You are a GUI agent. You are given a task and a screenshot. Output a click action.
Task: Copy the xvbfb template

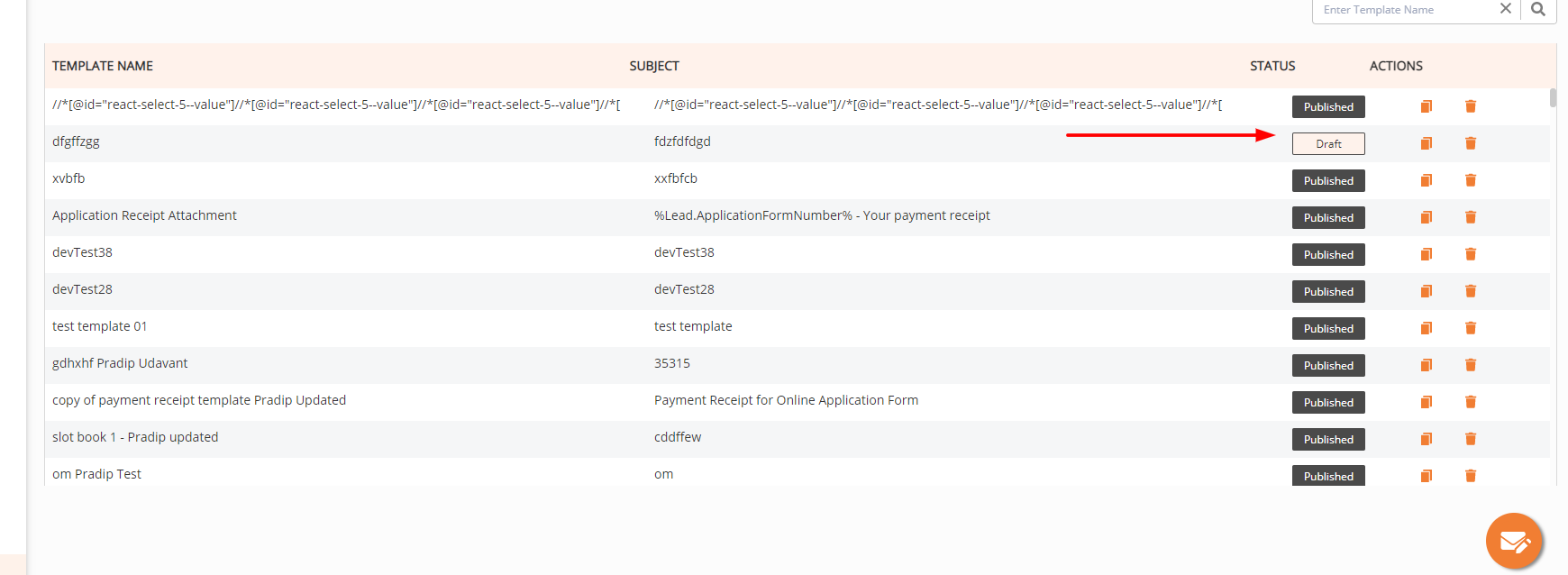coord(1427,180)
